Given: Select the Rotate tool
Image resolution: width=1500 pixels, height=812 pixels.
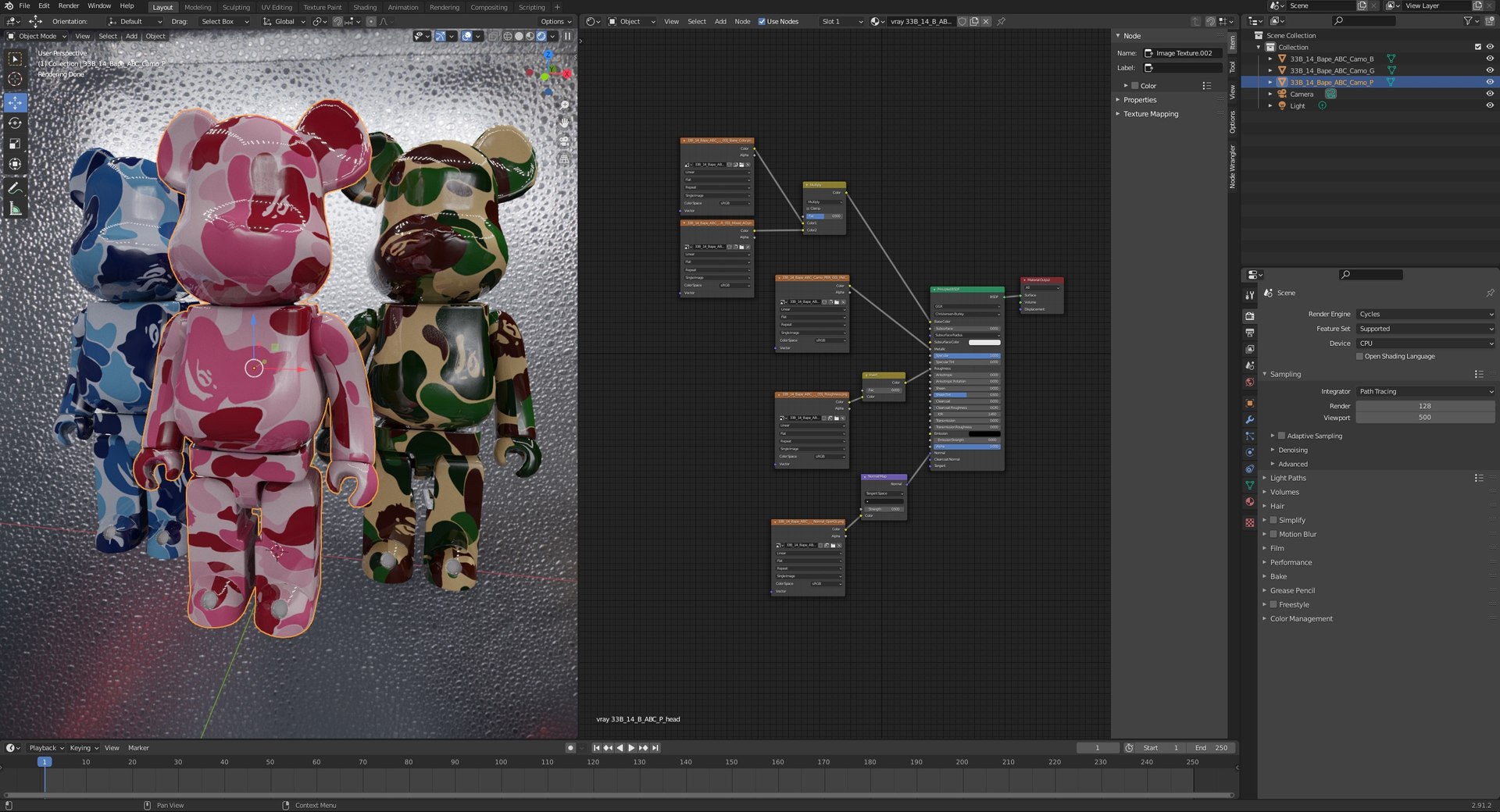Looking at the screenshot, I should [15, 123].
